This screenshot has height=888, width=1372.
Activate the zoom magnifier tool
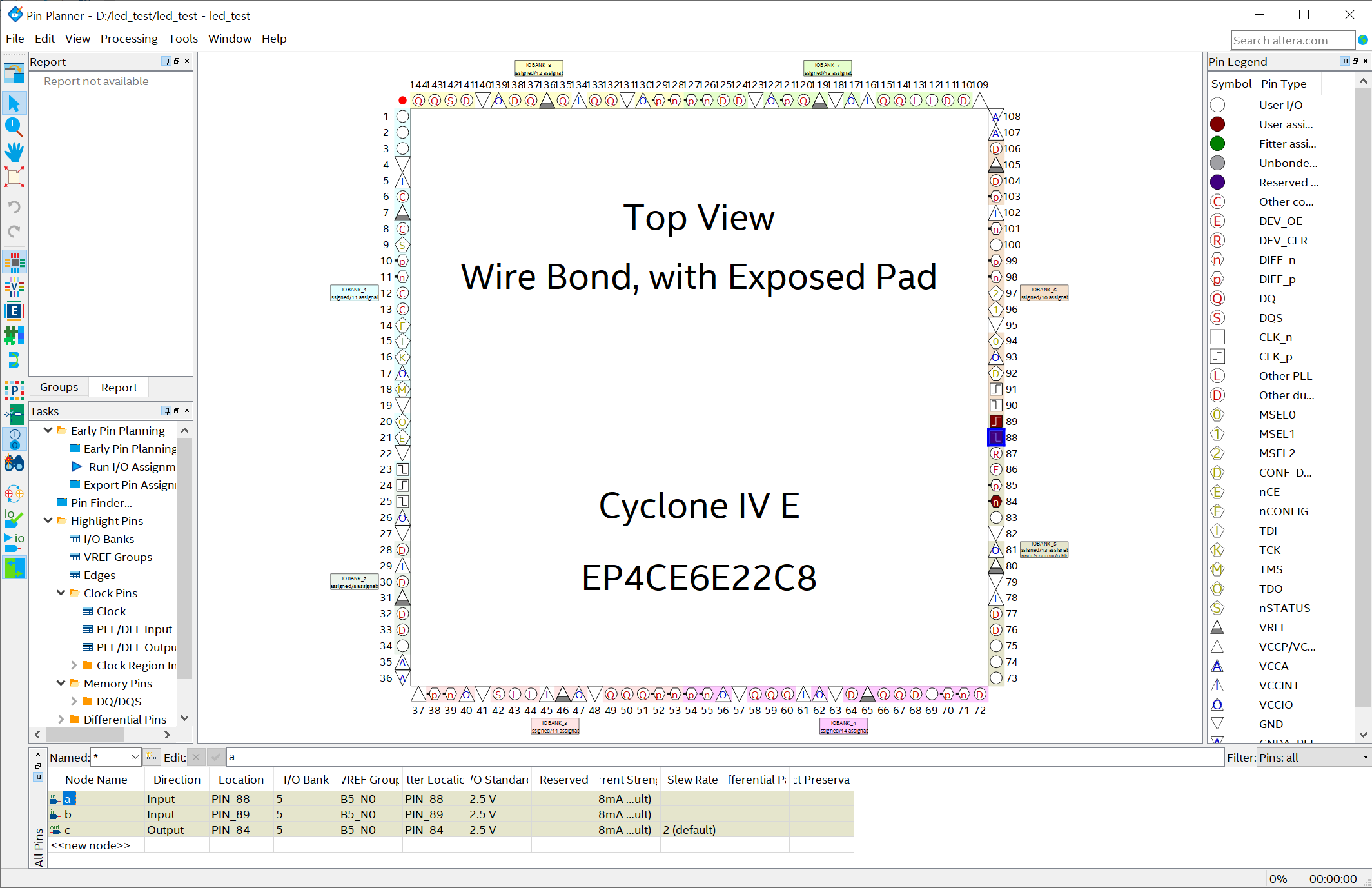click(14, 127)
